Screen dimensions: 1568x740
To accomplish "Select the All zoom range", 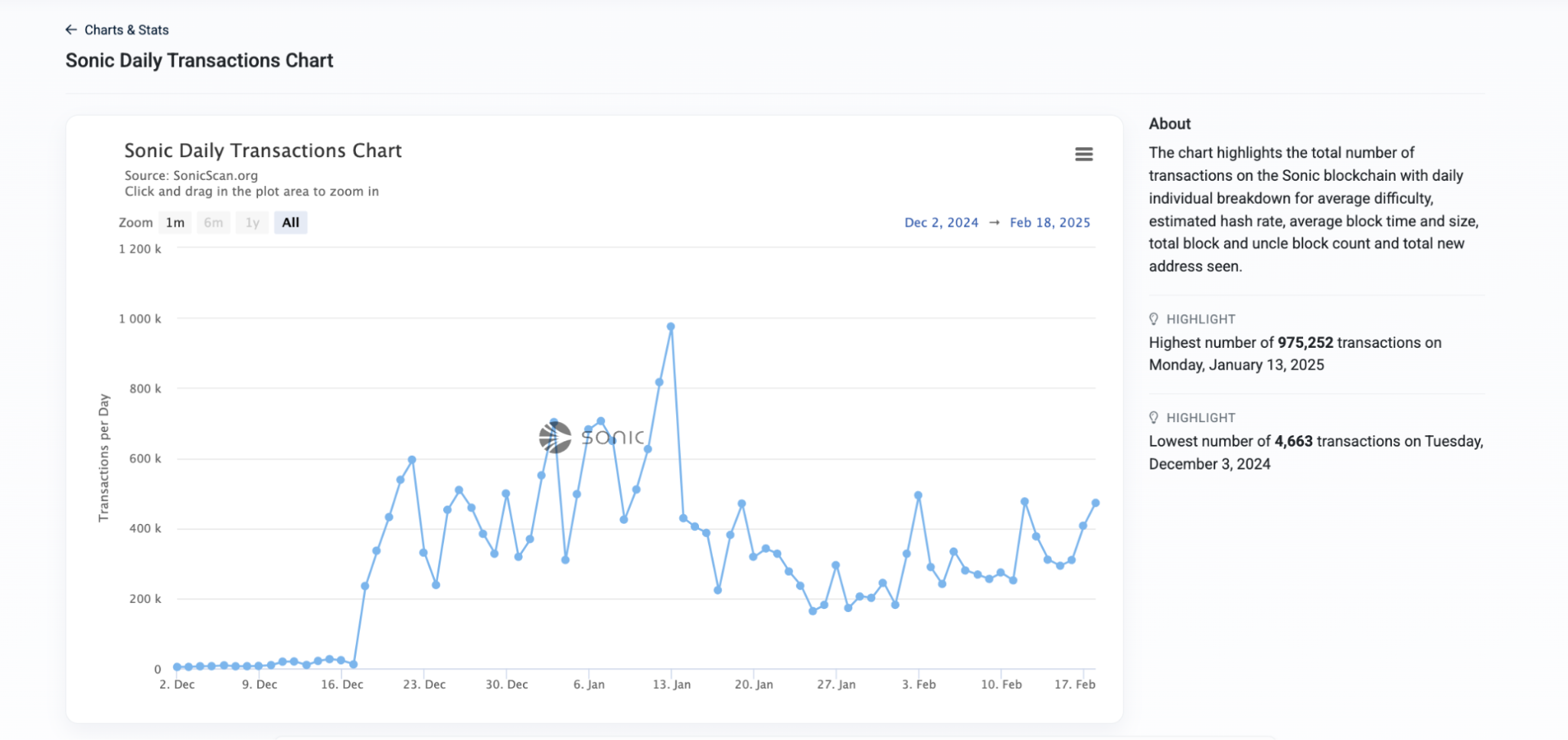I will pos(290,223).
